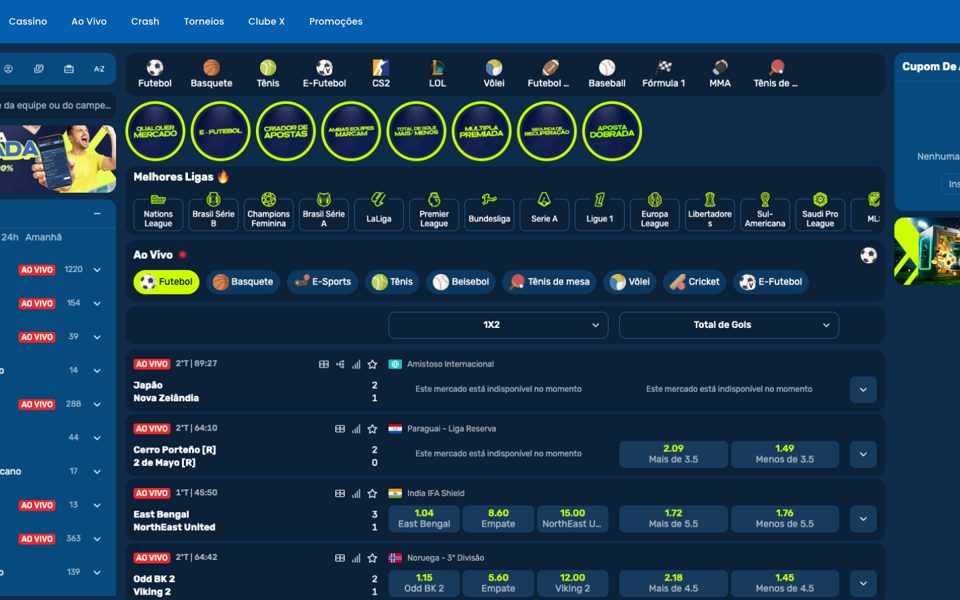Expand sidebar row with 363 events
This screenshot has height=600, width=960.
tap(97, 539)
